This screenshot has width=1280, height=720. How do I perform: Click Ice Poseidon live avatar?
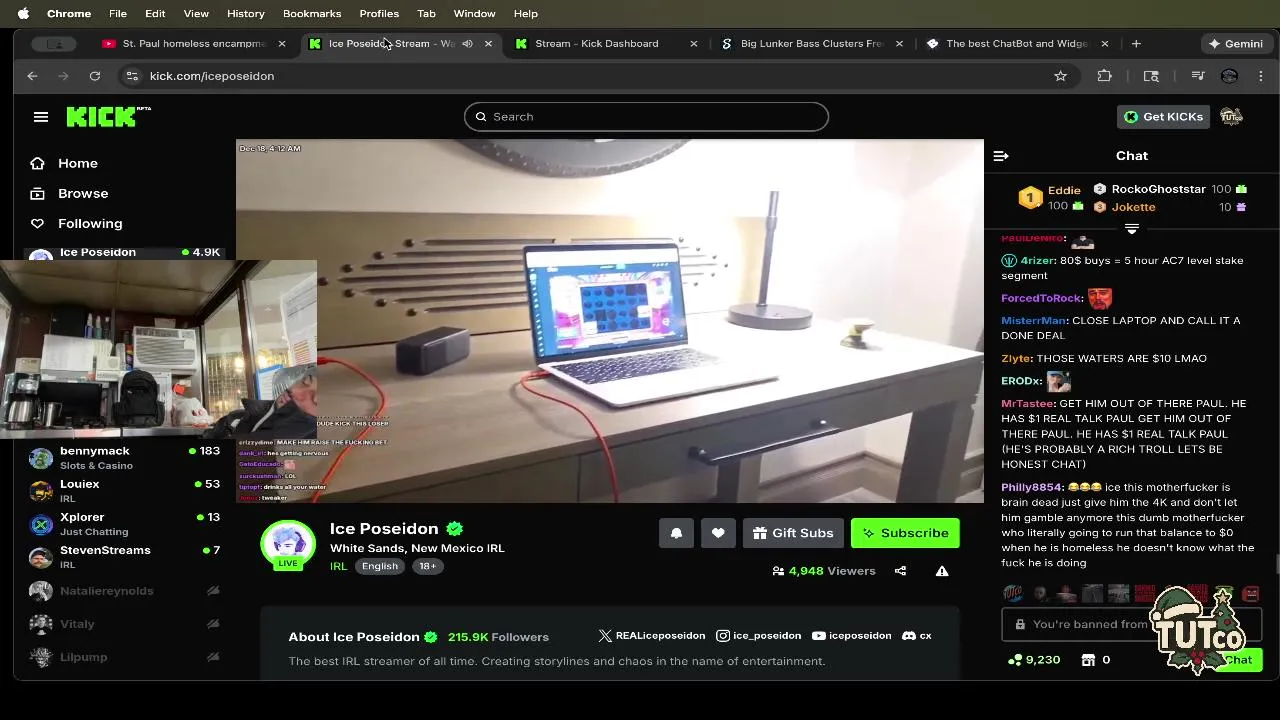[288, 544]
